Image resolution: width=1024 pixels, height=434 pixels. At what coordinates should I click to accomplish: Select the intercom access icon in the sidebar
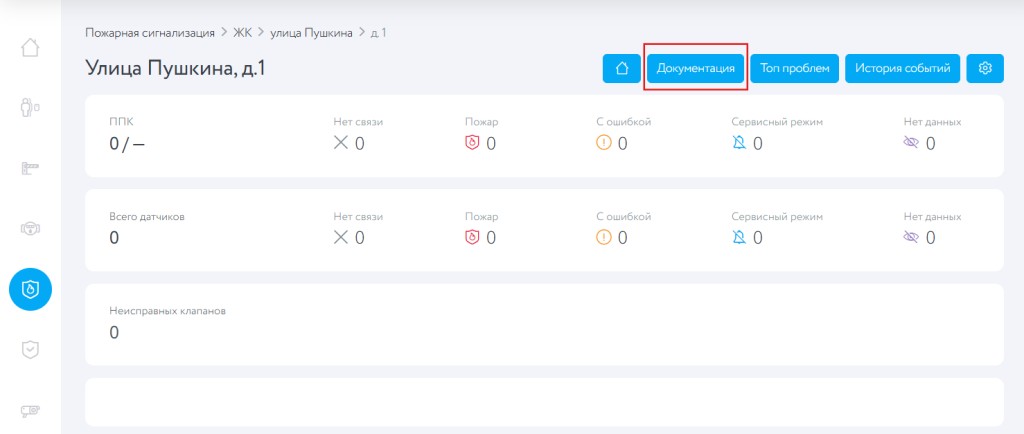(x=30, y=108)
